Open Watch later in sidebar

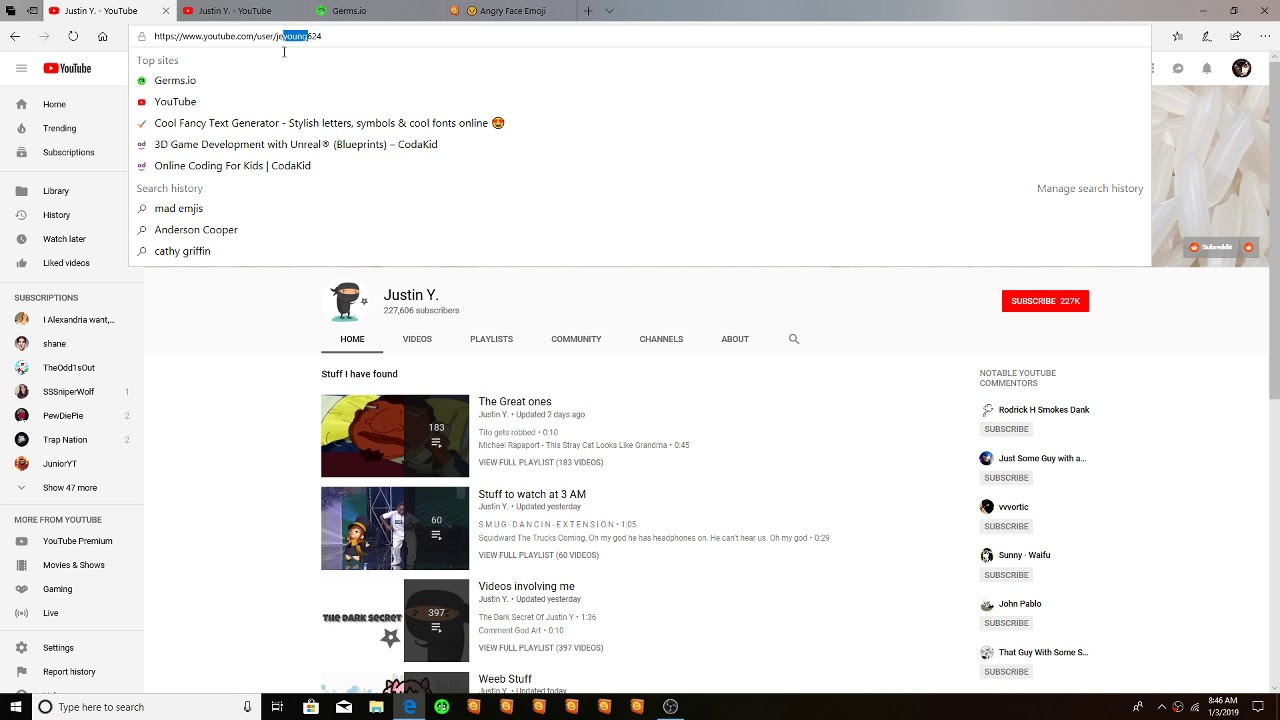pyautogui.click(x=64, y=239)
